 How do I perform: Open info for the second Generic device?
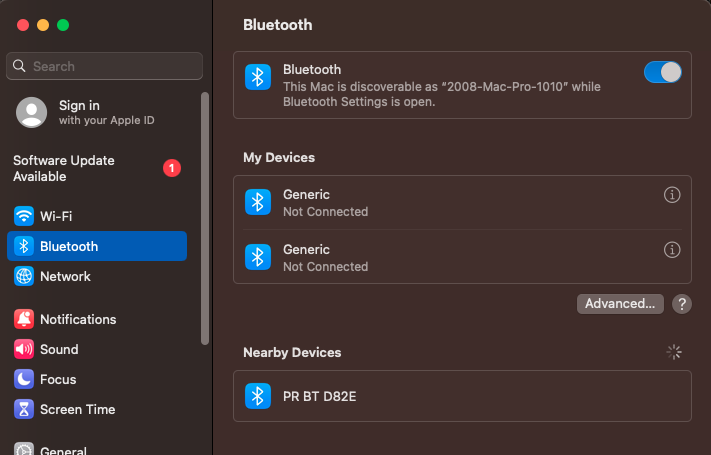pyautogui.click(x=672, y=250)
